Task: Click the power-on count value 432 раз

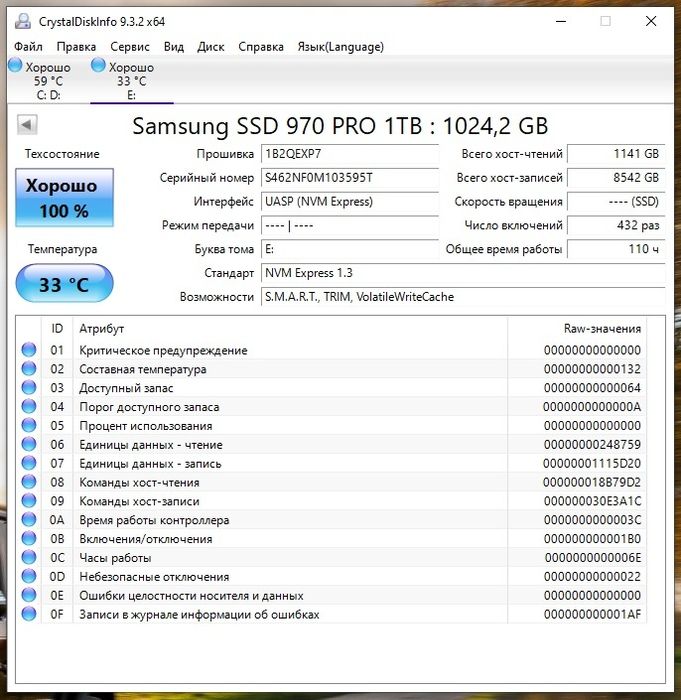Action: click(x=616, y=225)
